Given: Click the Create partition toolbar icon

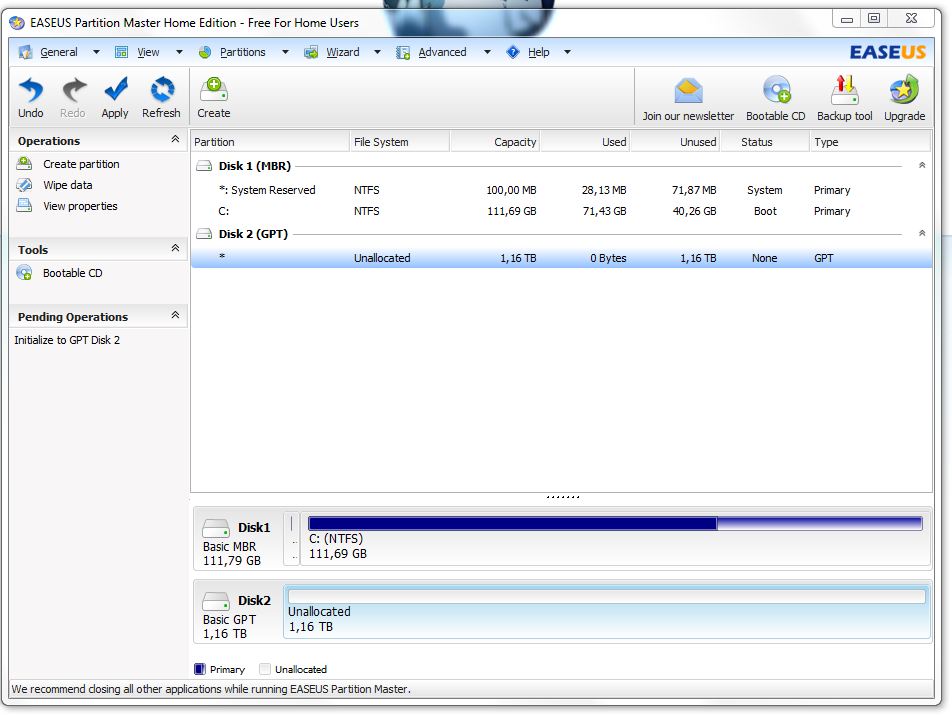Looking at the screenshot, I should click(x=214, y=89).
